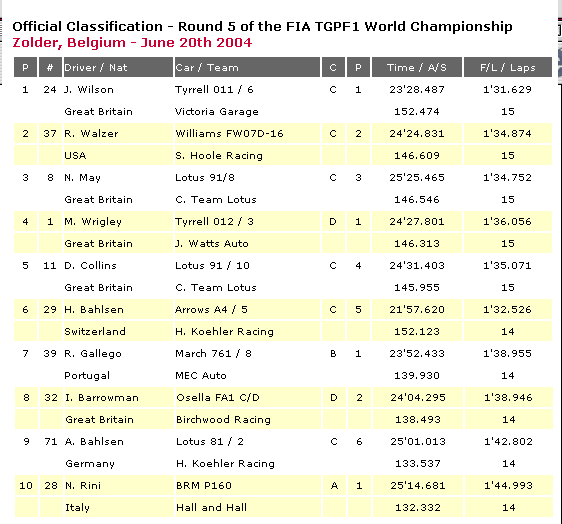Click D. Collins race time 24'31.403
The width and height of the screenshot is (562, 524).
[417, 266]
